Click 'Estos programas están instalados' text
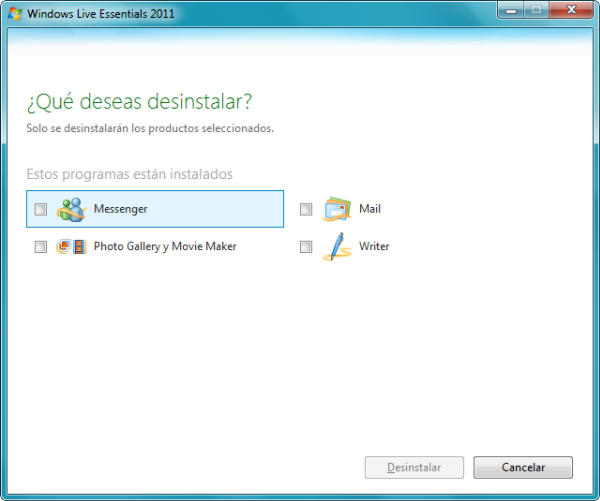This screenshot has height=501, width=600. (x=130, y=174)
